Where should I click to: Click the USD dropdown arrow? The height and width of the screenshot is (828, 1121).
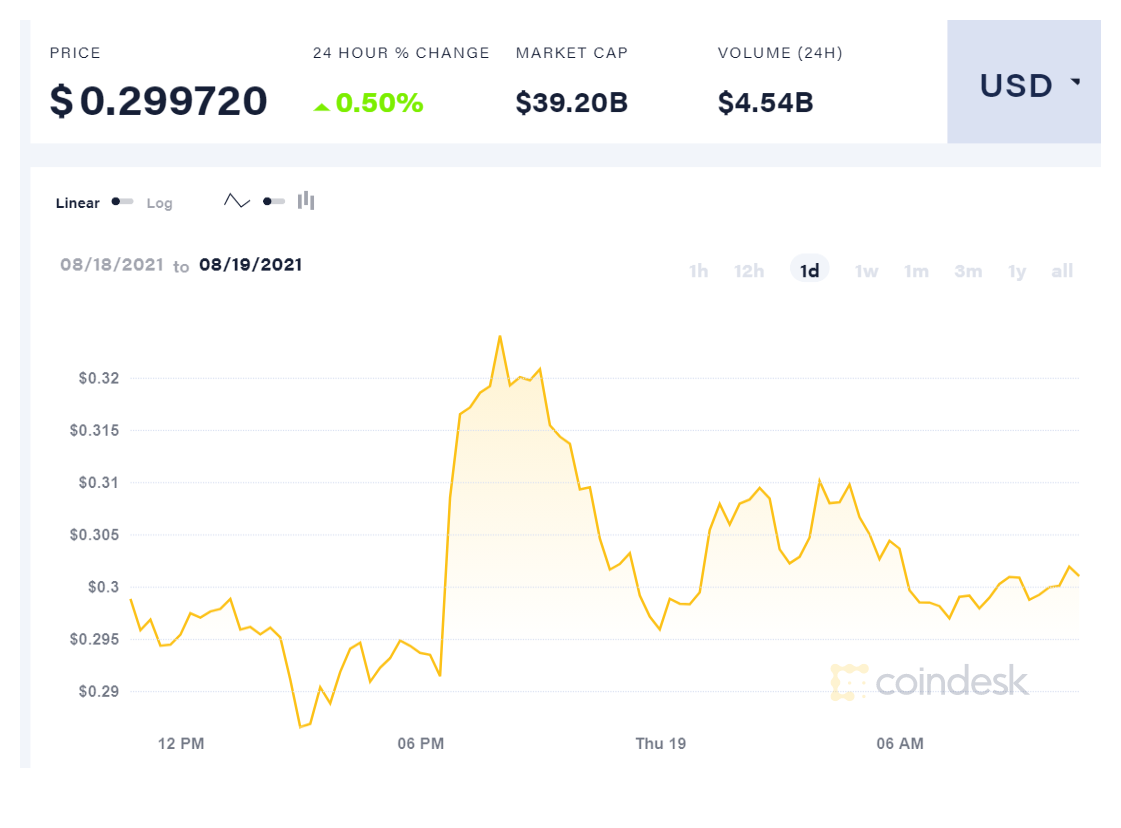coord(1076,82)
